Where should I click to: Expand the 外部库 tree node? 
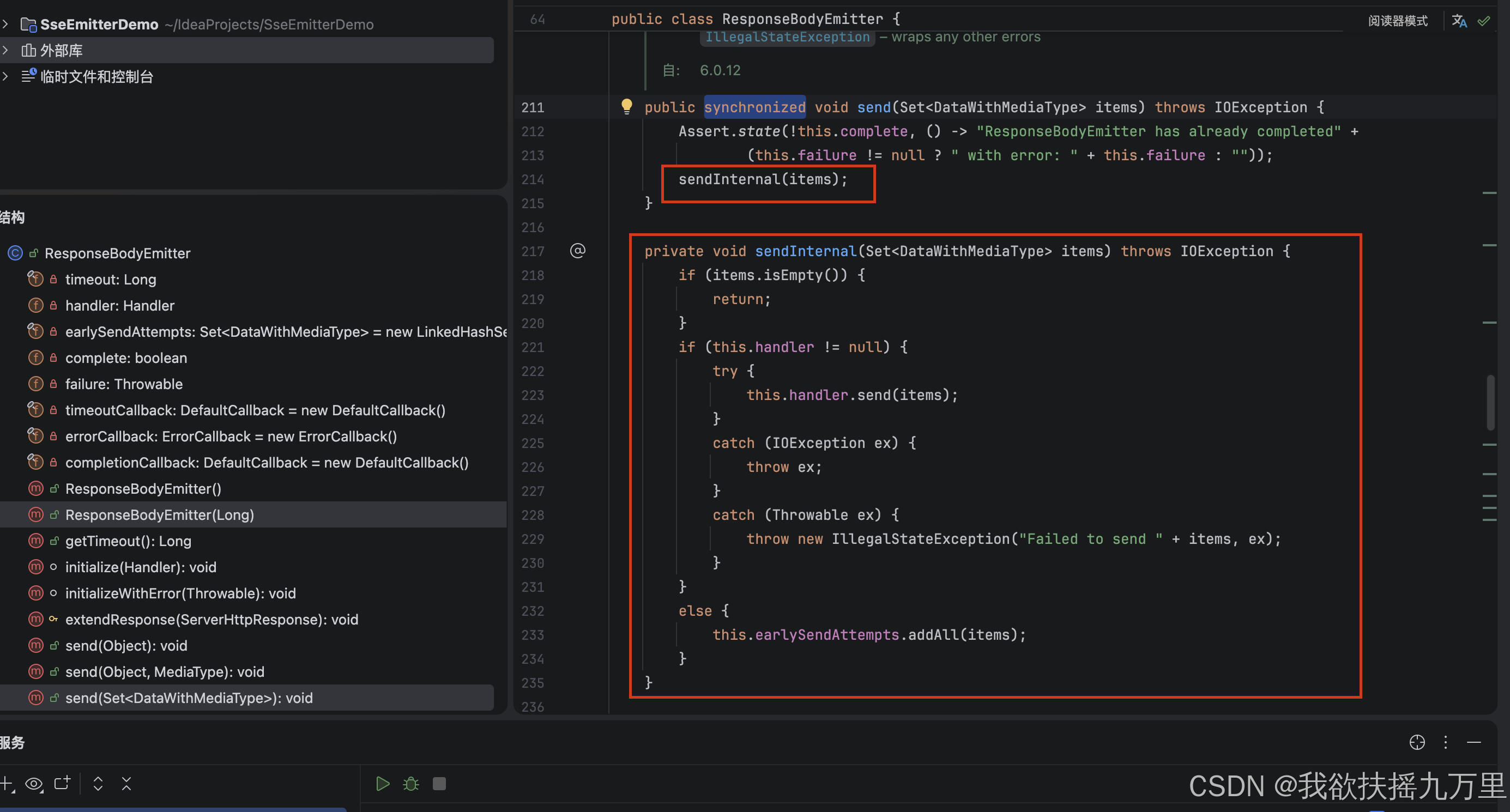point(5,50)
